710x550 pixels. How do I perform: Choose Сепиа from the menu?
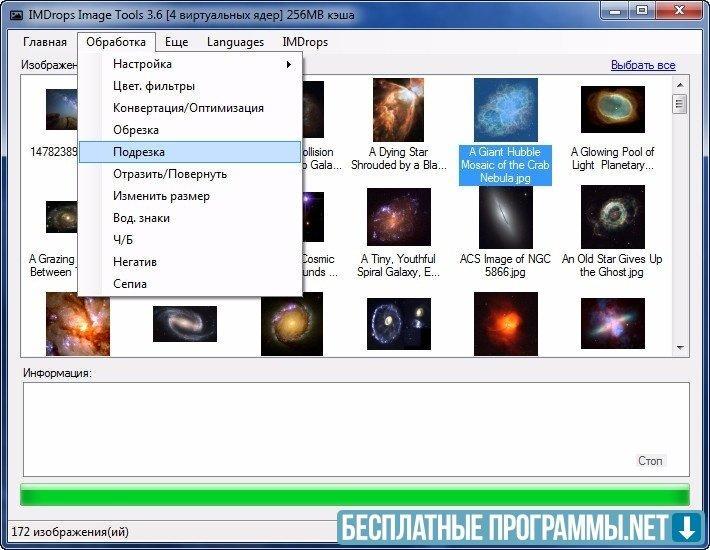point(190,284)
